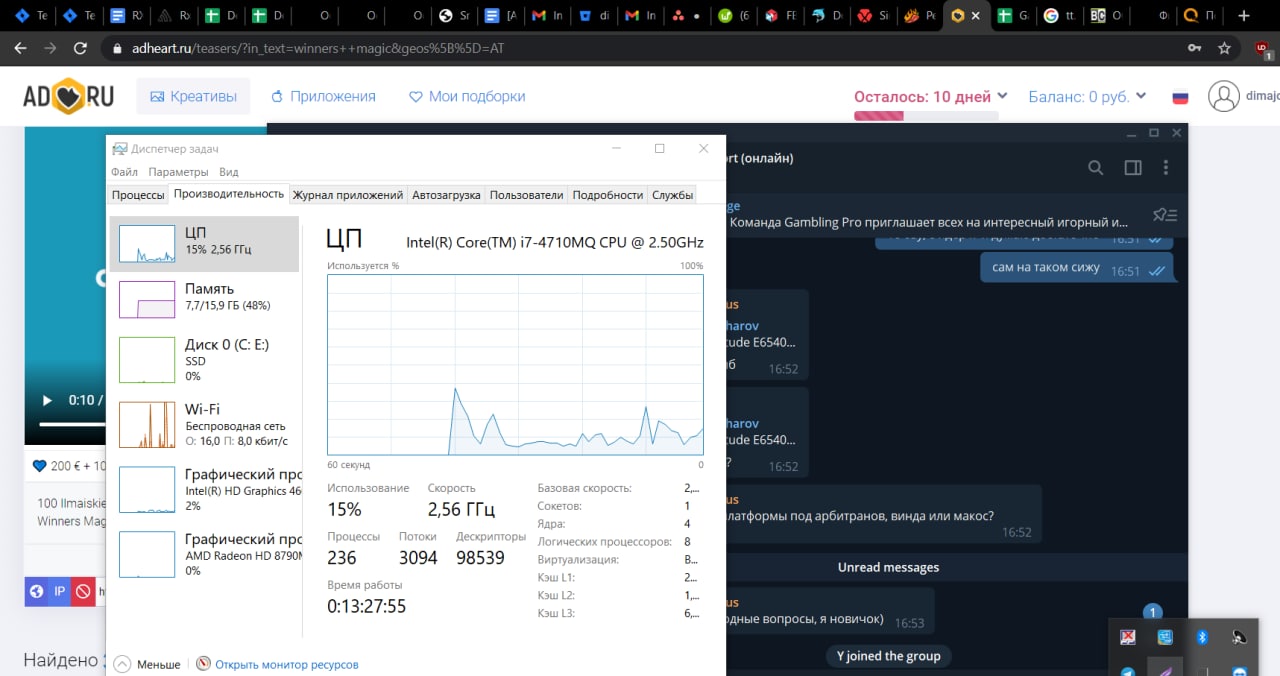Screen dimensions: 1280x676
Task: Open the Файл menu in Task Manager
Action: click(x=124, y=172)
